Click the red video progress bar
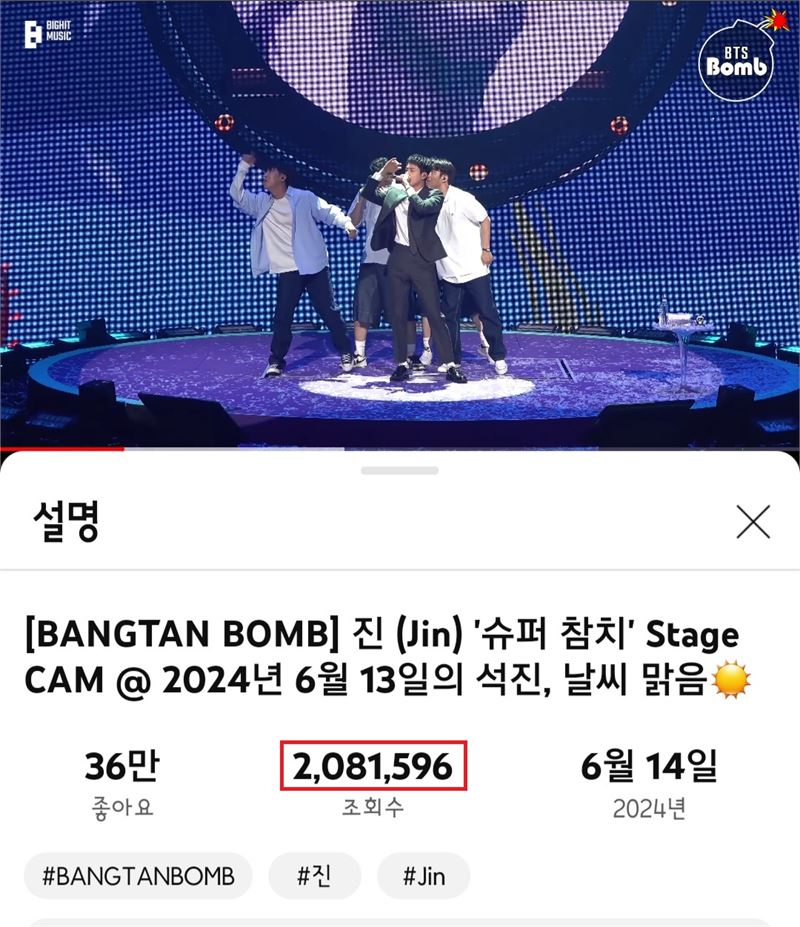800x927 pixels. [x=62, y=449]
